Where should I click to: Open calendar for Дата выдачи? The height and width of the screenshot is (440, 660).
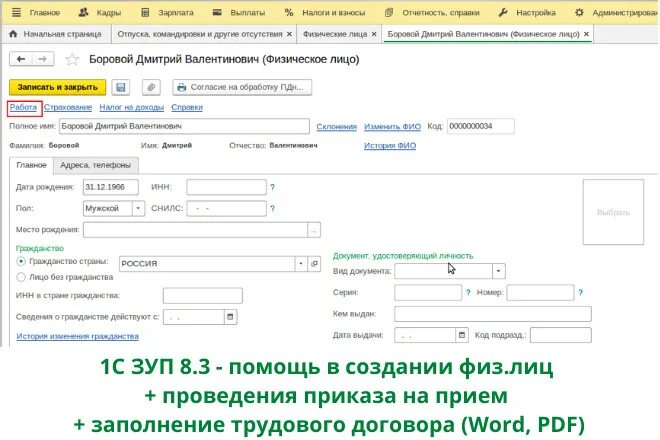462,336
